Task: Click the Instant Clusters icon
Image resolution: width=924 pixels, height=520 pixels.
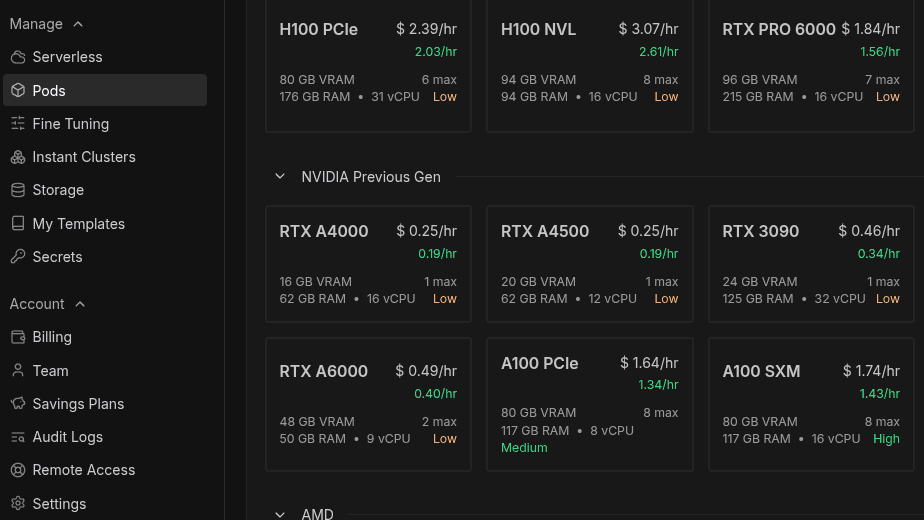Action: point(18,157)
